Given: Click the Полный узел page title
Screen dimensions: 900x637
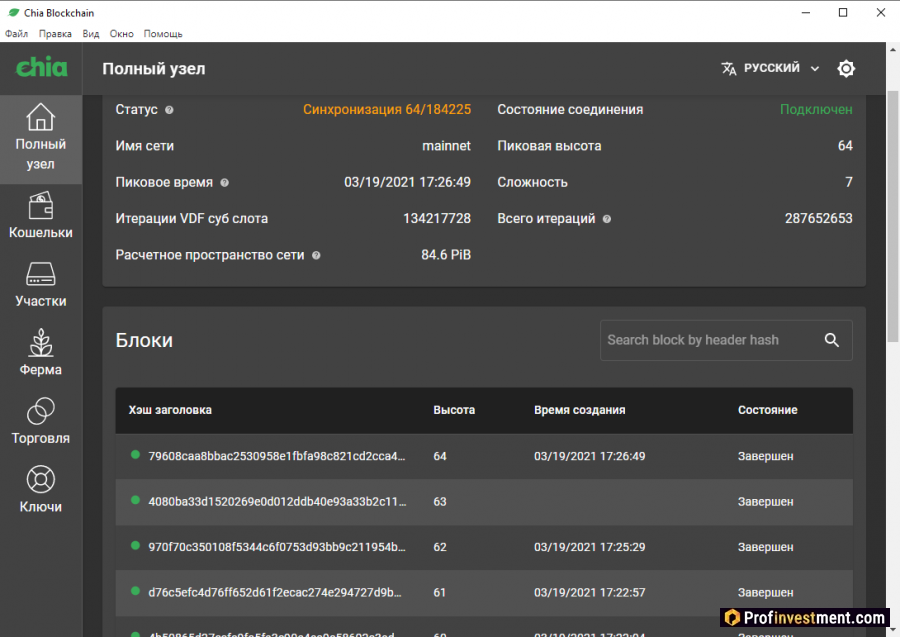Looking at the screenshot, I should (x=154, y=69).
